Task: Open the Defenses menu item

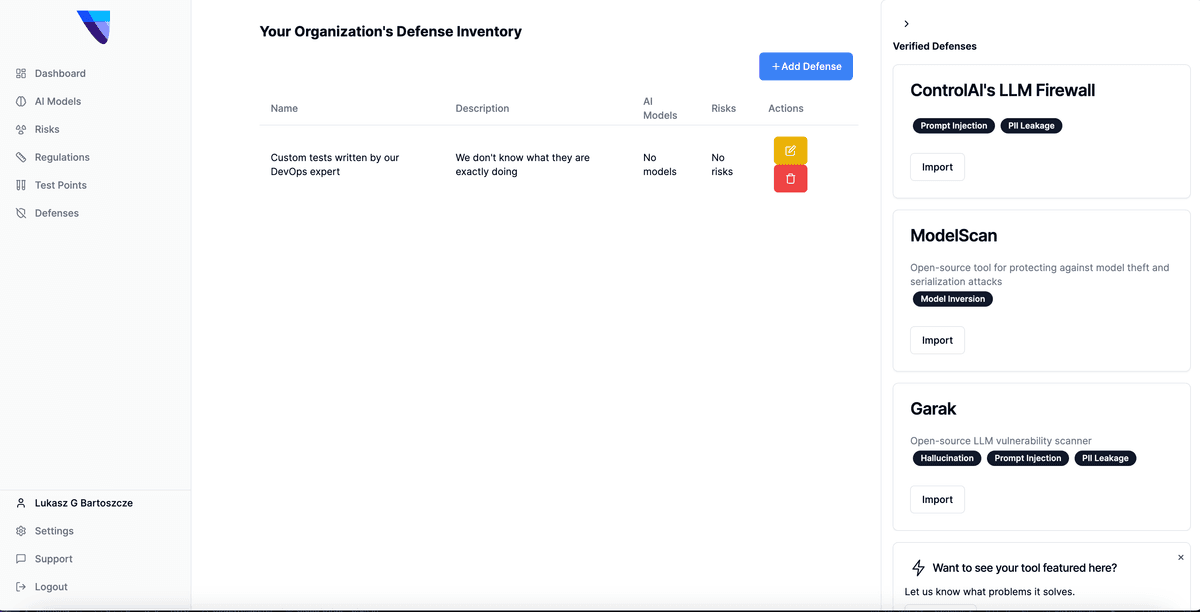Action: pyautogui.click(x=56, y=213)
